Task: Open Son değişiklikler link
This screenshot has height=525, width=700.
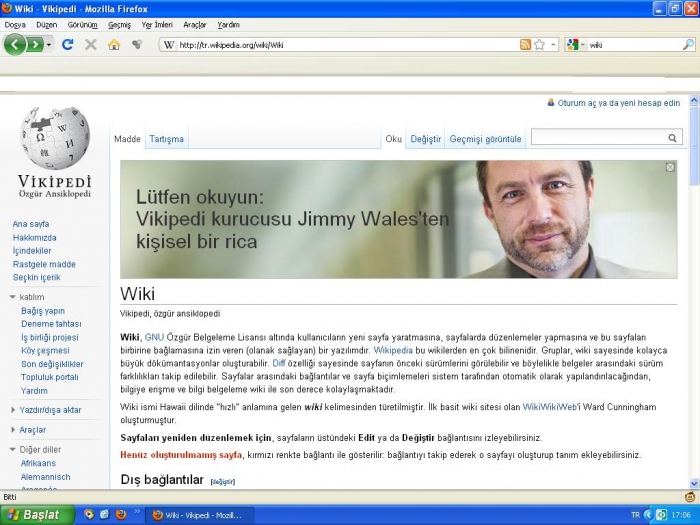Action: coord(52,364)
